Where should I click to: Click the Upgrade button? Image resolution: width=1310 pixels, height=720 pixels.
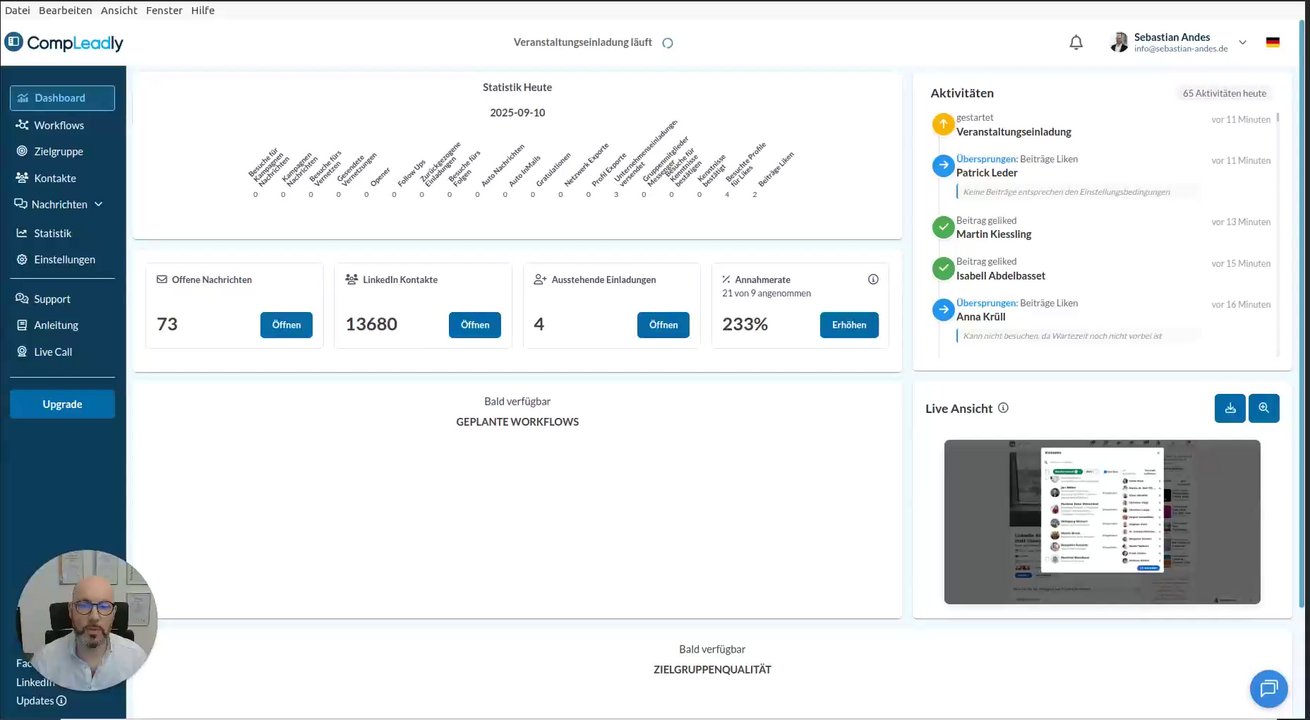(x=62, y=404)
